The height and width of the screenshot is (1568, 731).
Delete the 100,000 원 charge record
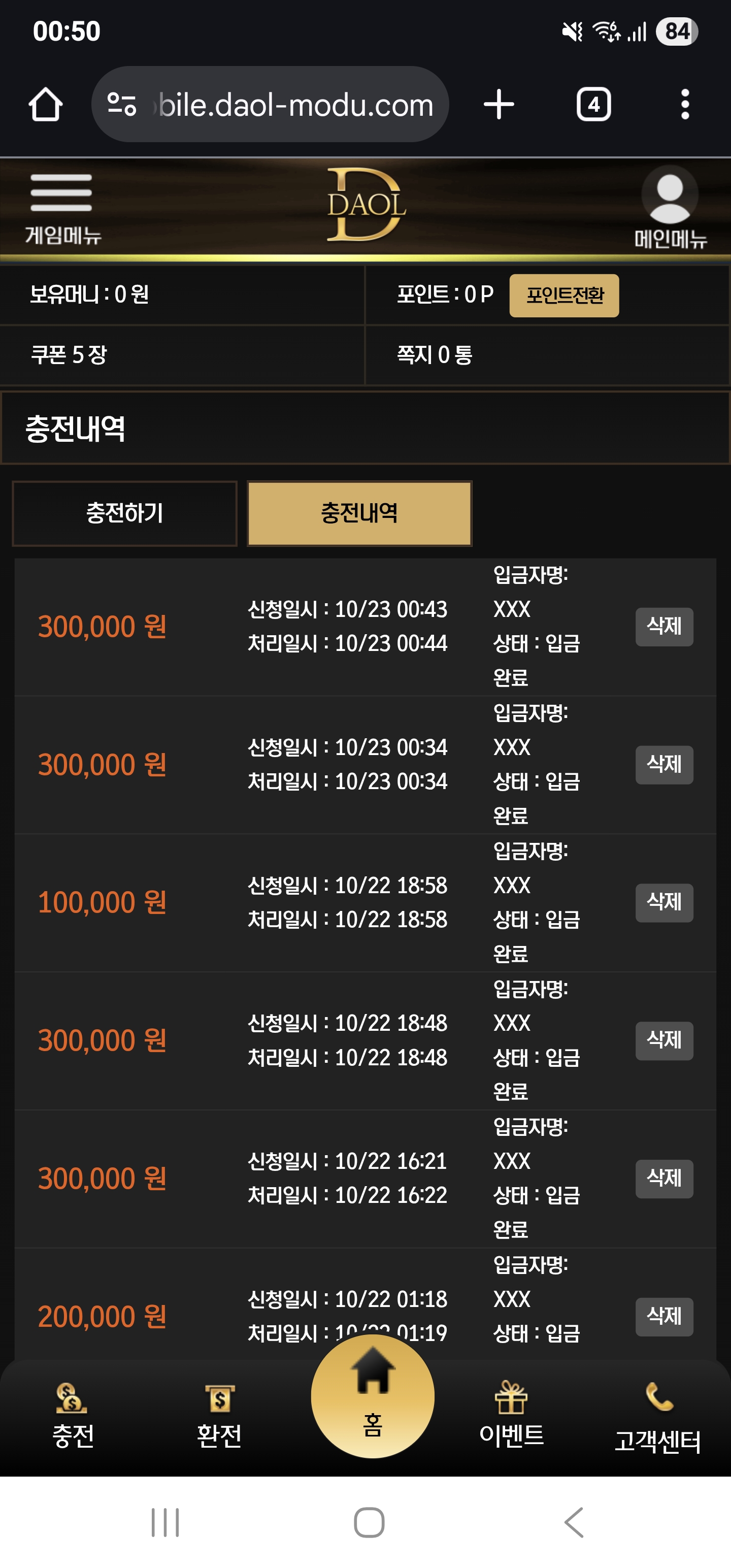coord(664,902)
